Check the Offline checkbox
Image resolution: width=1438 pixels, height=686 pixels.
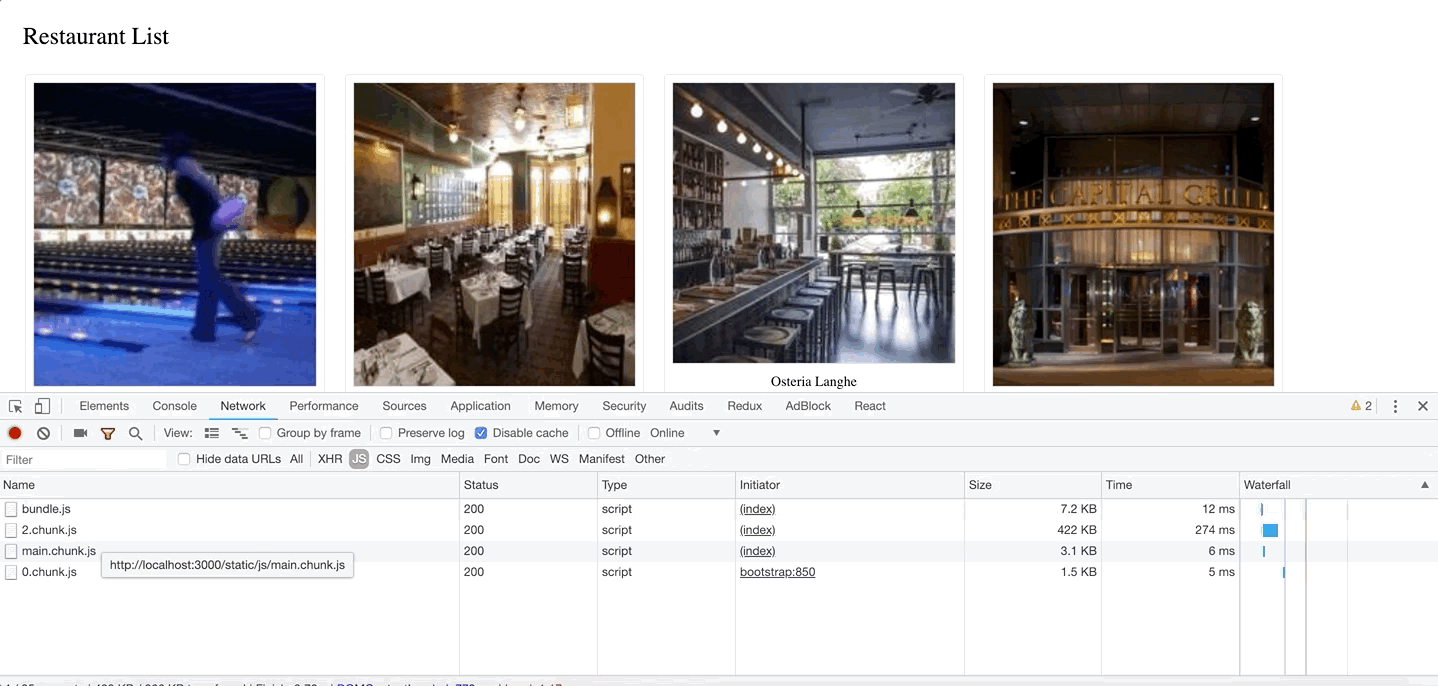coord(594,433)
